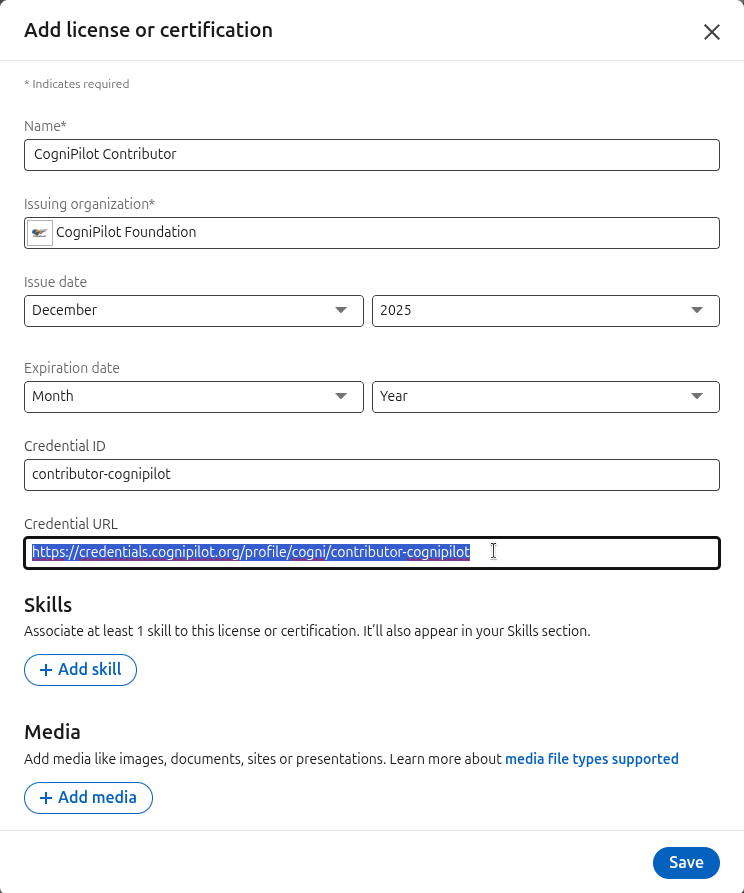The image size is (744, 893).
Task: Click the Add skill button
Action: point(80,670)
